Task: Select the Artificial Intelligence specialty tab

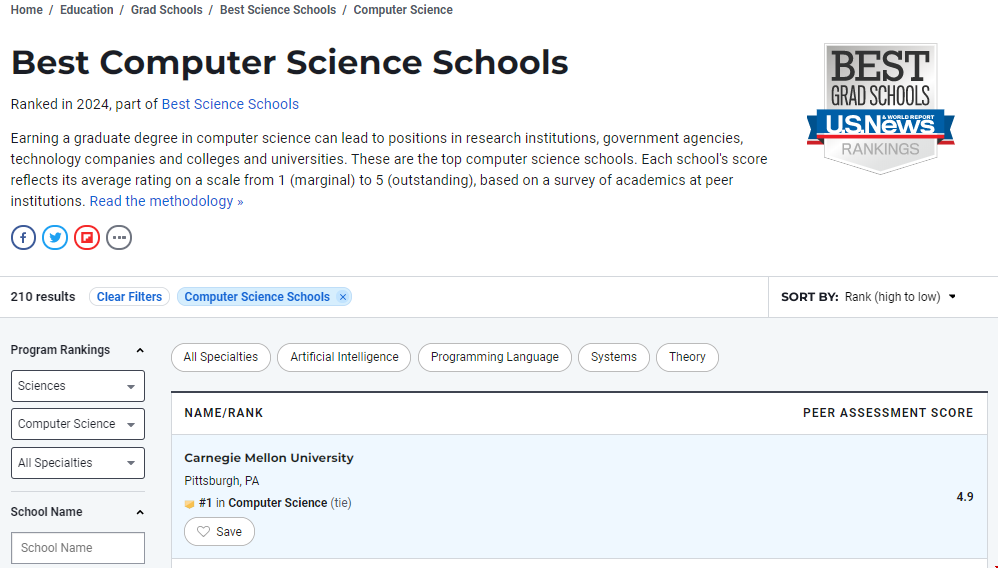Action: point(344,357)
